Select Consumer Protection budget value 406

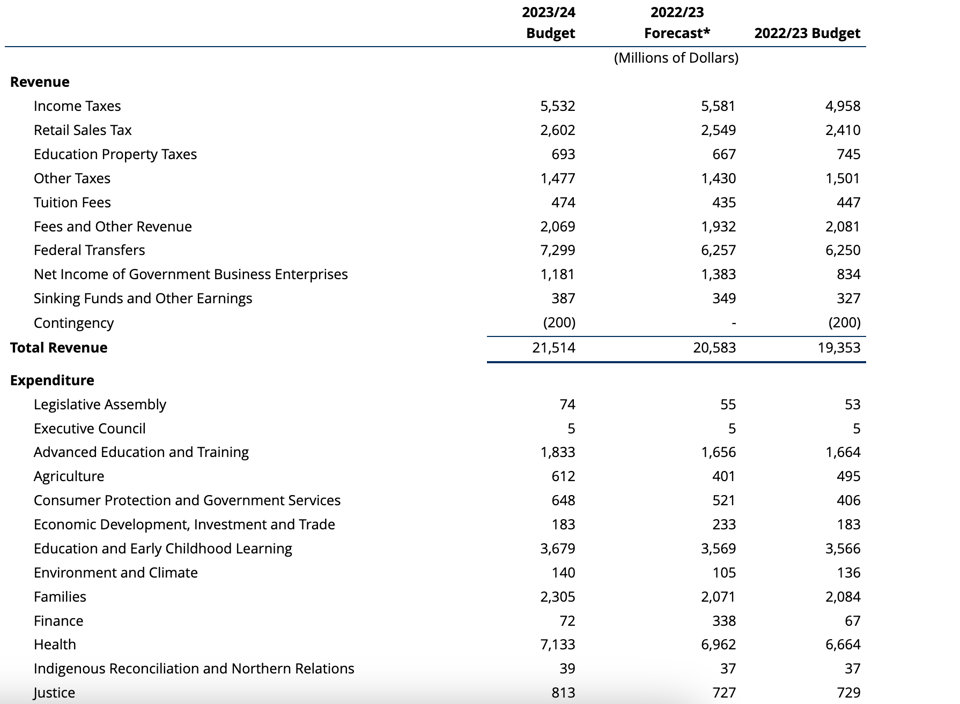849,500
